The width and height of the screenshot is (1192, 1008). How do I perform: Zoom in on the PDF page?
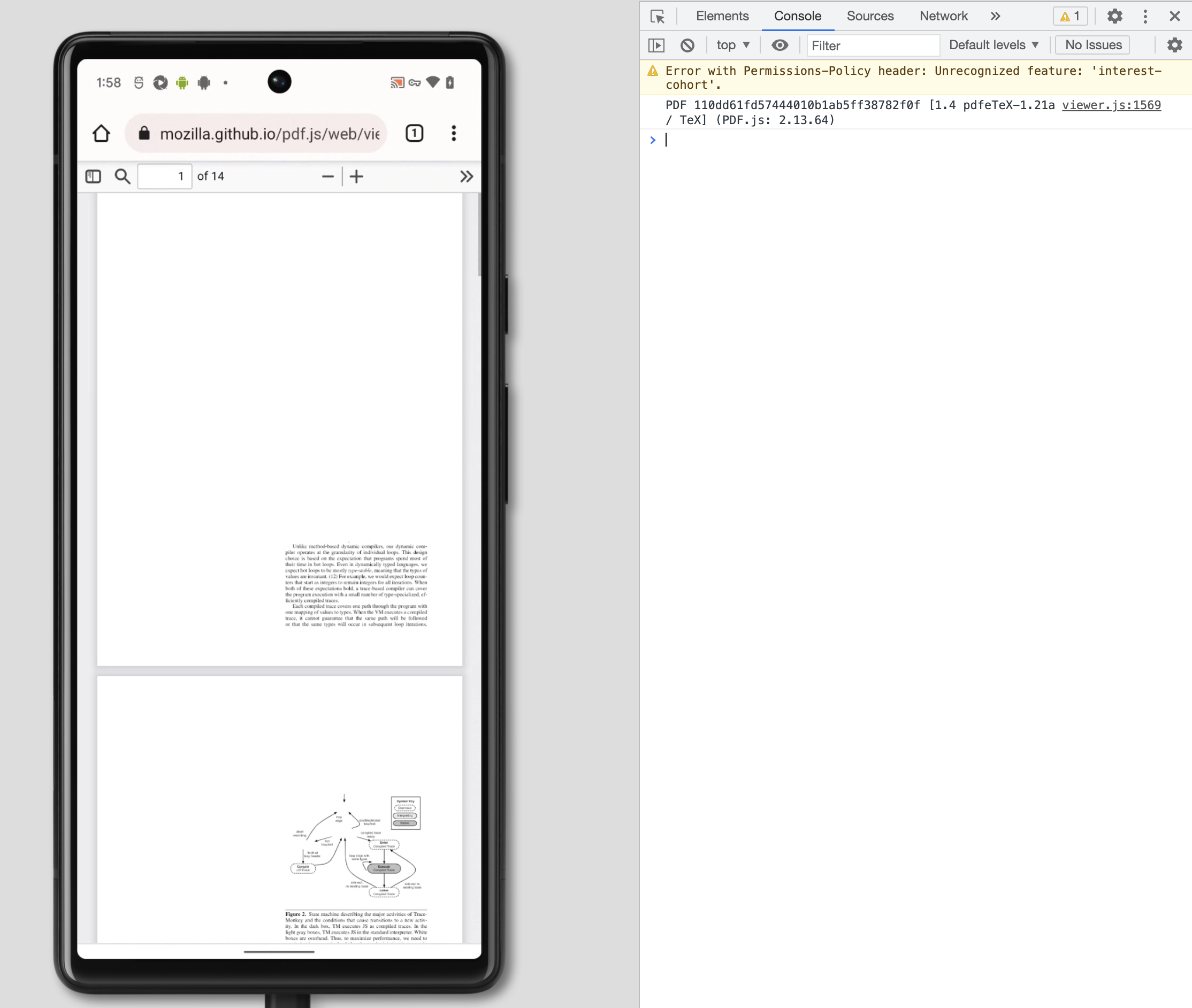click(356, 176)
